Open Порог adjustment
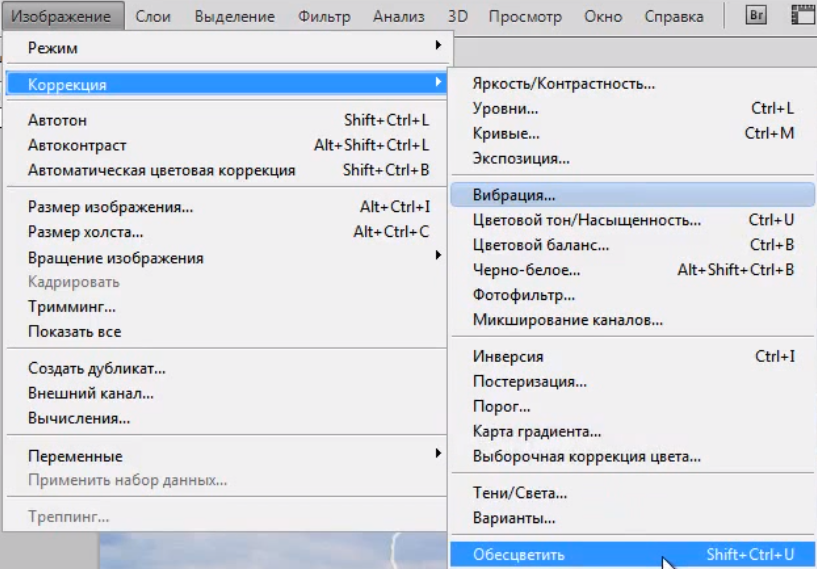This screenshot has height=569, width=817. [633, 406]
